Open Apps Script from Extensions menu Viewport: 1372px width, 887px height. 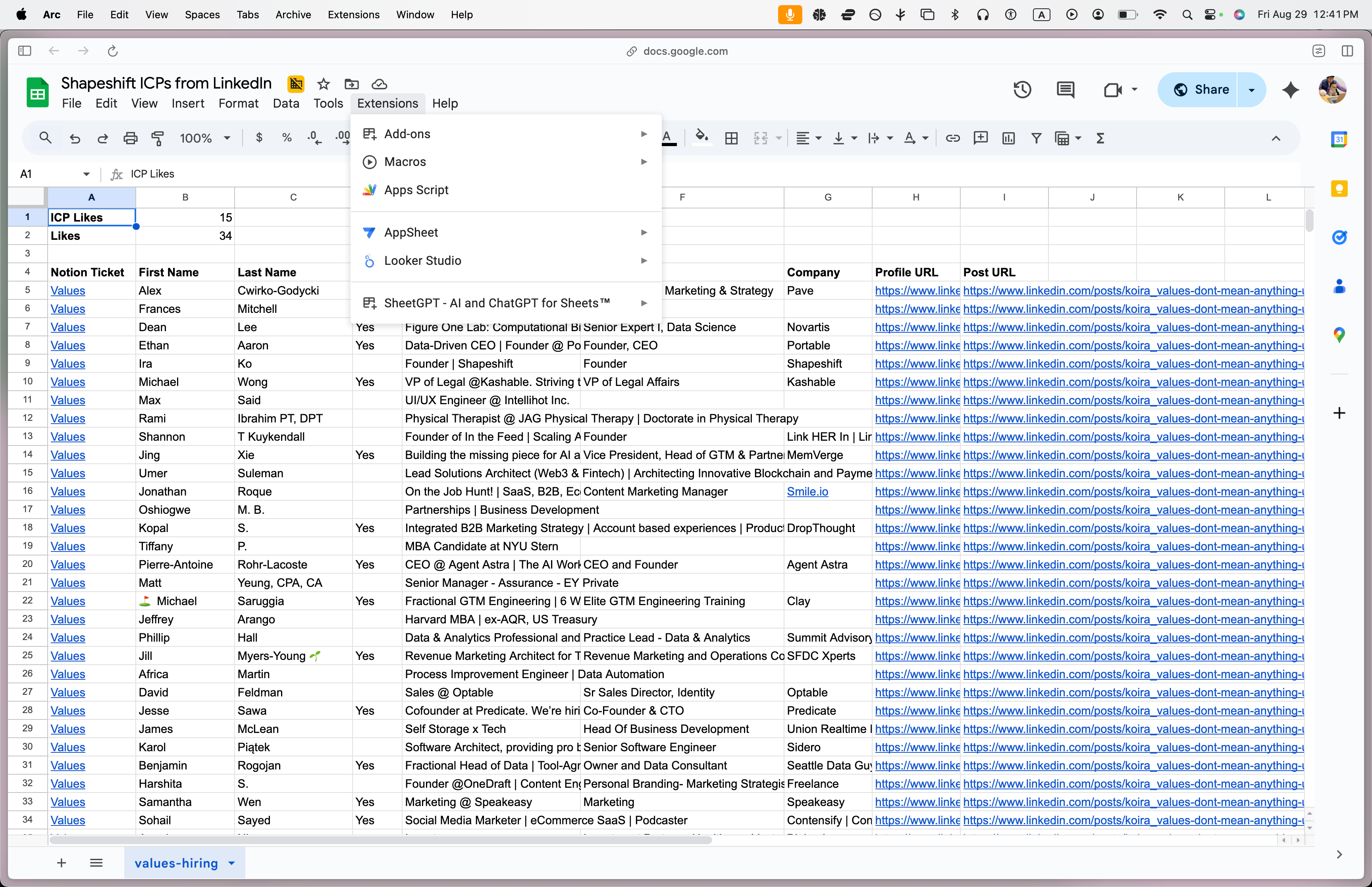tap(416, 190)
